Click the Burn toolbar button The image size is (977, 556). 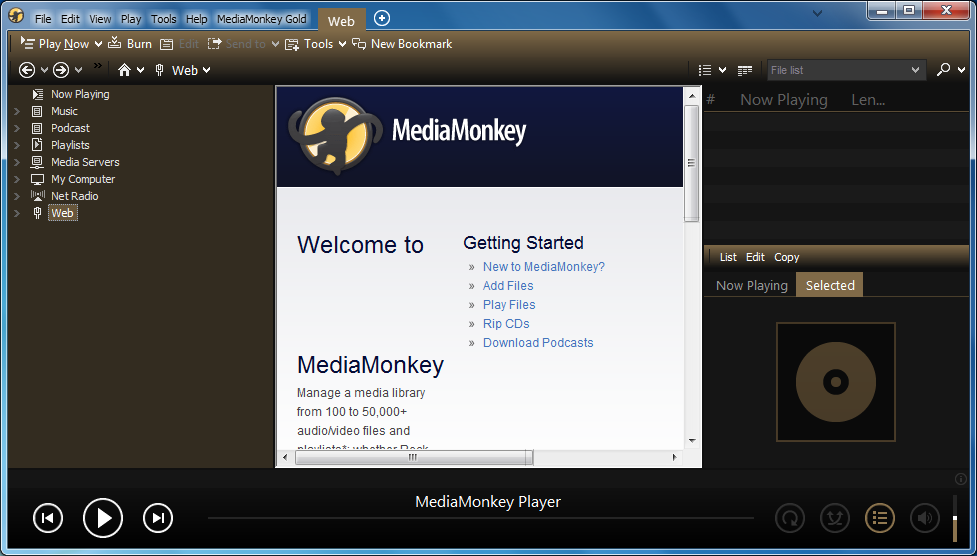coord(130,44)
